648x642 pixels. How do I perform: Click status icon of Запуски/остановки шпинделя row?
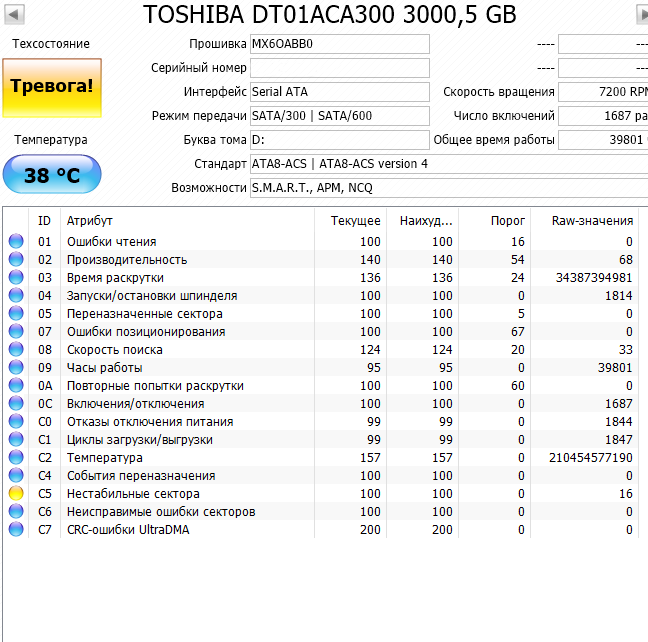point(16,295)
